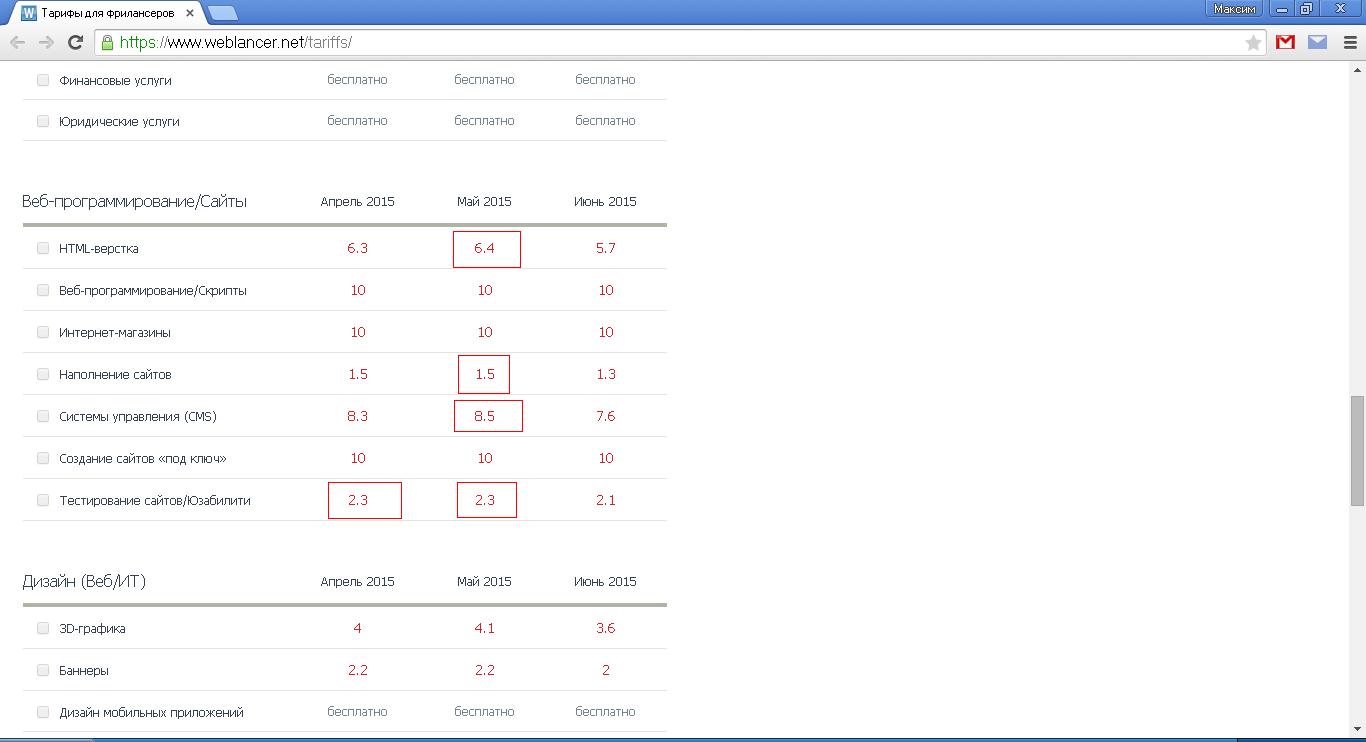The height and width of the screenshot is (742, 1366).
Task: Enable the Системы управления (CMS) checkbox
Action: pyautogui.click(x=43, y=416)
